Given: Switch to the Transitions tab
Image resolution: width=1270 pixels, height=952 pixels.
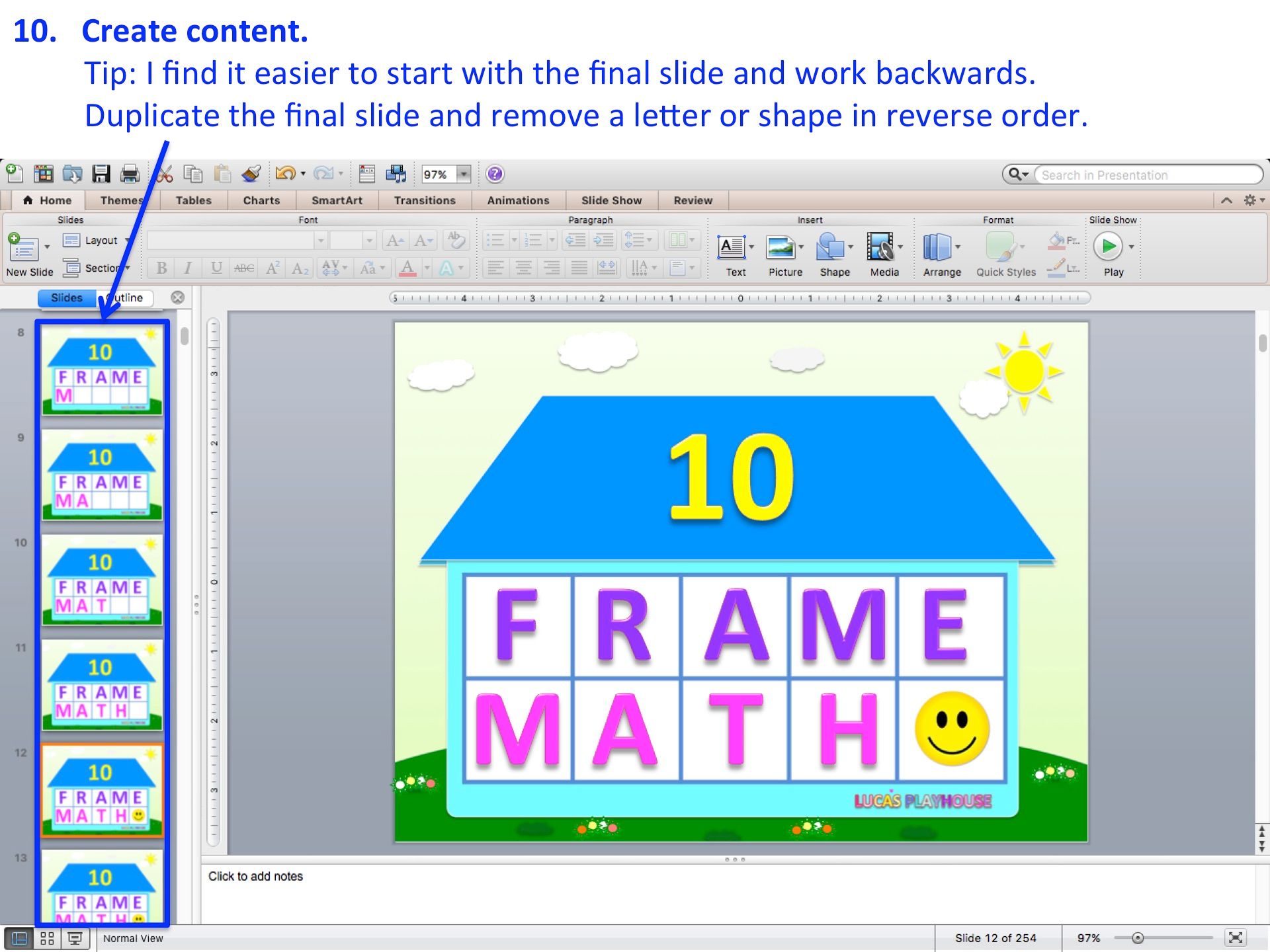Looking at the screenshot, I should pos(424,200).
